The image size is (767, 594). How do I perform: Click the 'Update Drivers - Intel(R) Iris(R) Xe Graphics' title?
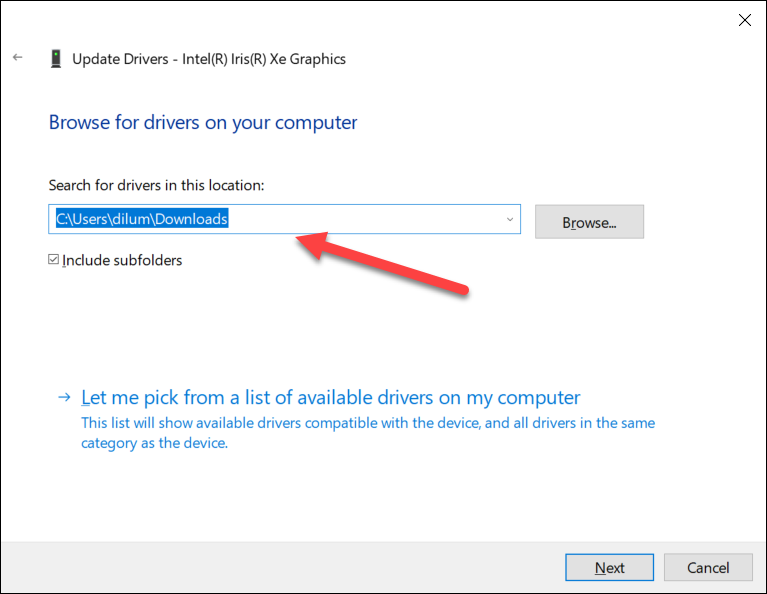coord(209,59)
